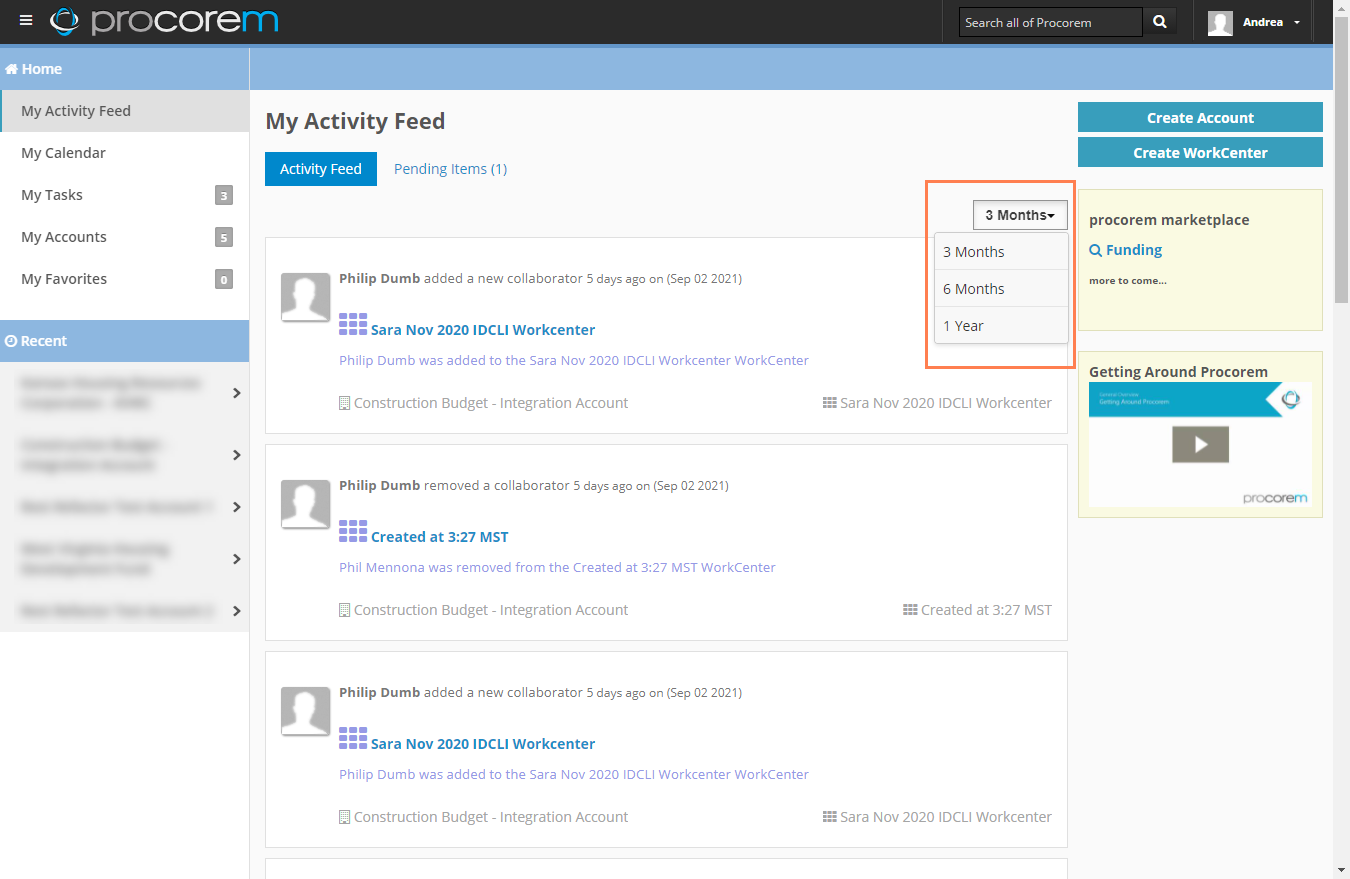Switch to the Pending Items (1) tab
This screenshot has height=879, width=1350.
[x=450, y=169]
